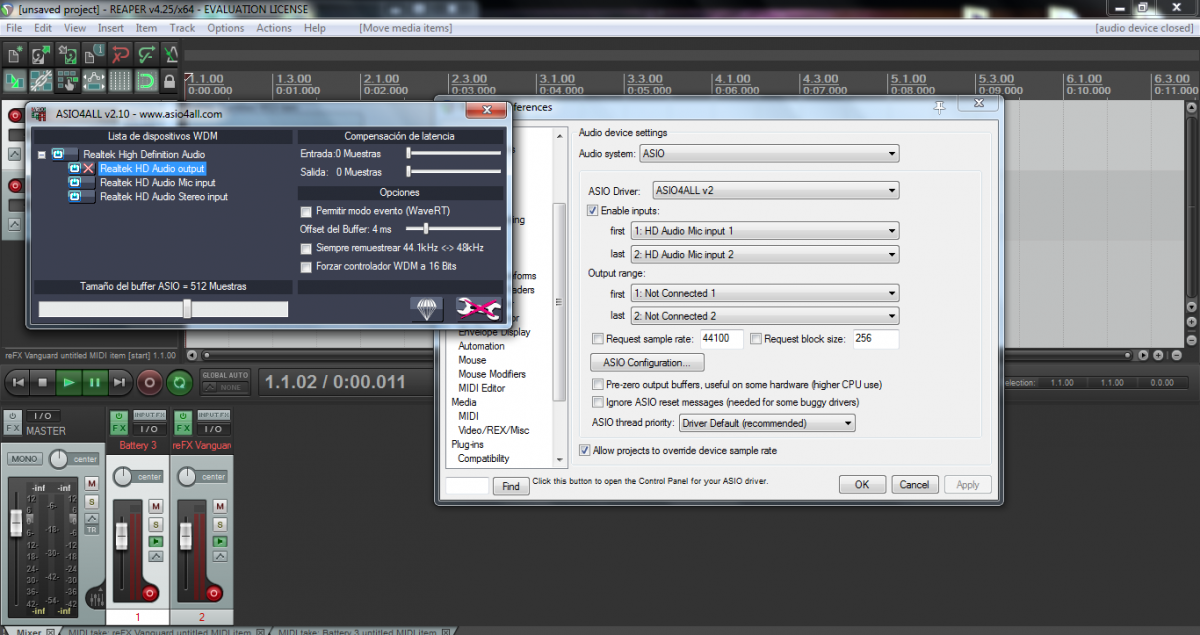Click the Record transport button
Screen dimensions: 1200x635
[150, 382]
